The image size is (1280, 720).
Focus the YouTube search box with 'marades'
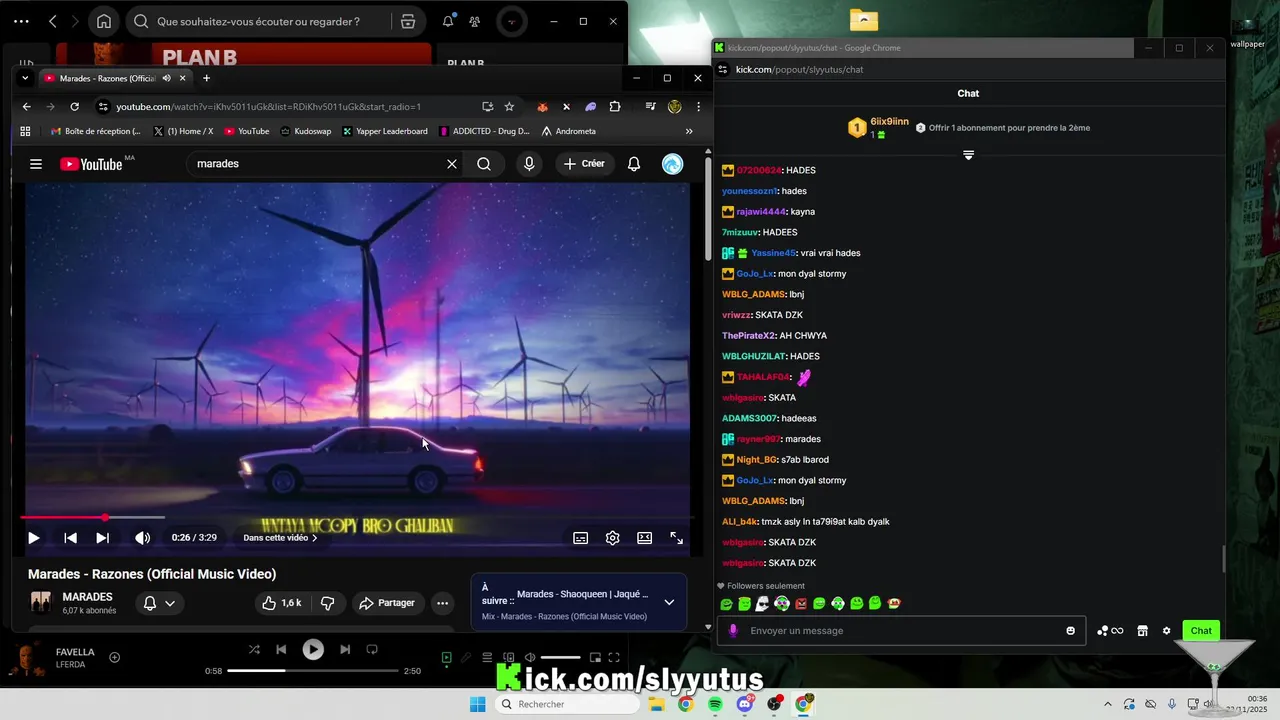[x=315, y=164]
